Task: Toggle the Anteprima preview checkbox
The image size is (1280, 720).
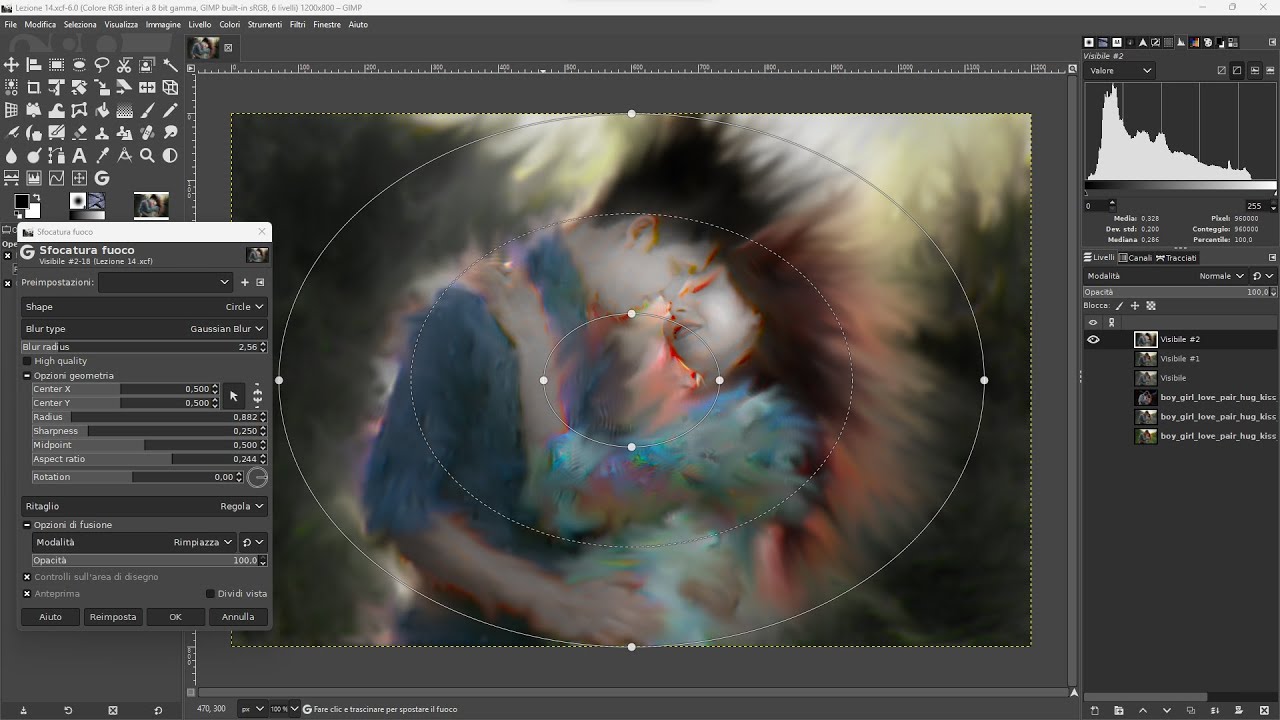Action: pos(27,594)
